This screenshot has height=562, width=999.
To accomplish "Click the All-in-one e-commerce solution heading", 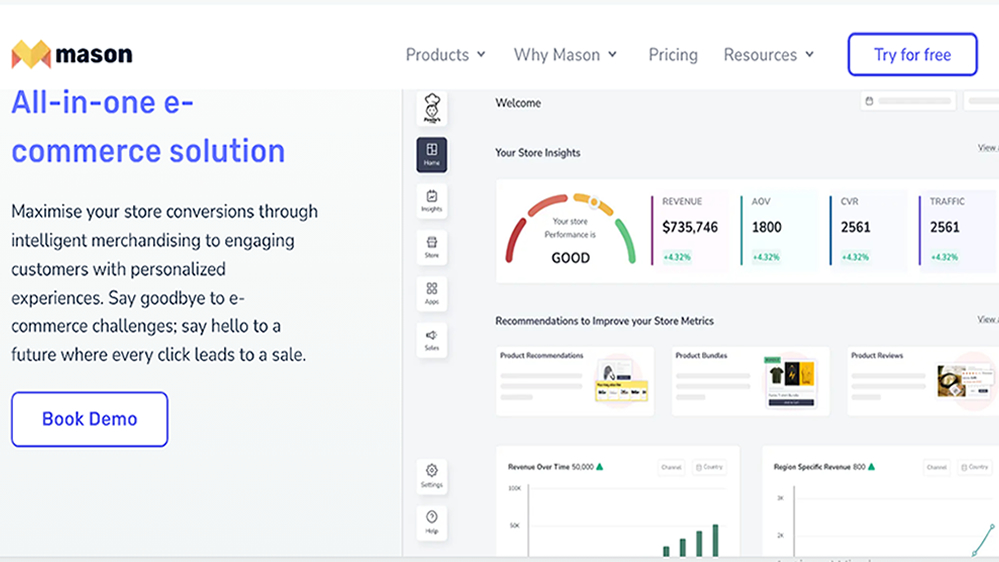I will tap(148, 126).
